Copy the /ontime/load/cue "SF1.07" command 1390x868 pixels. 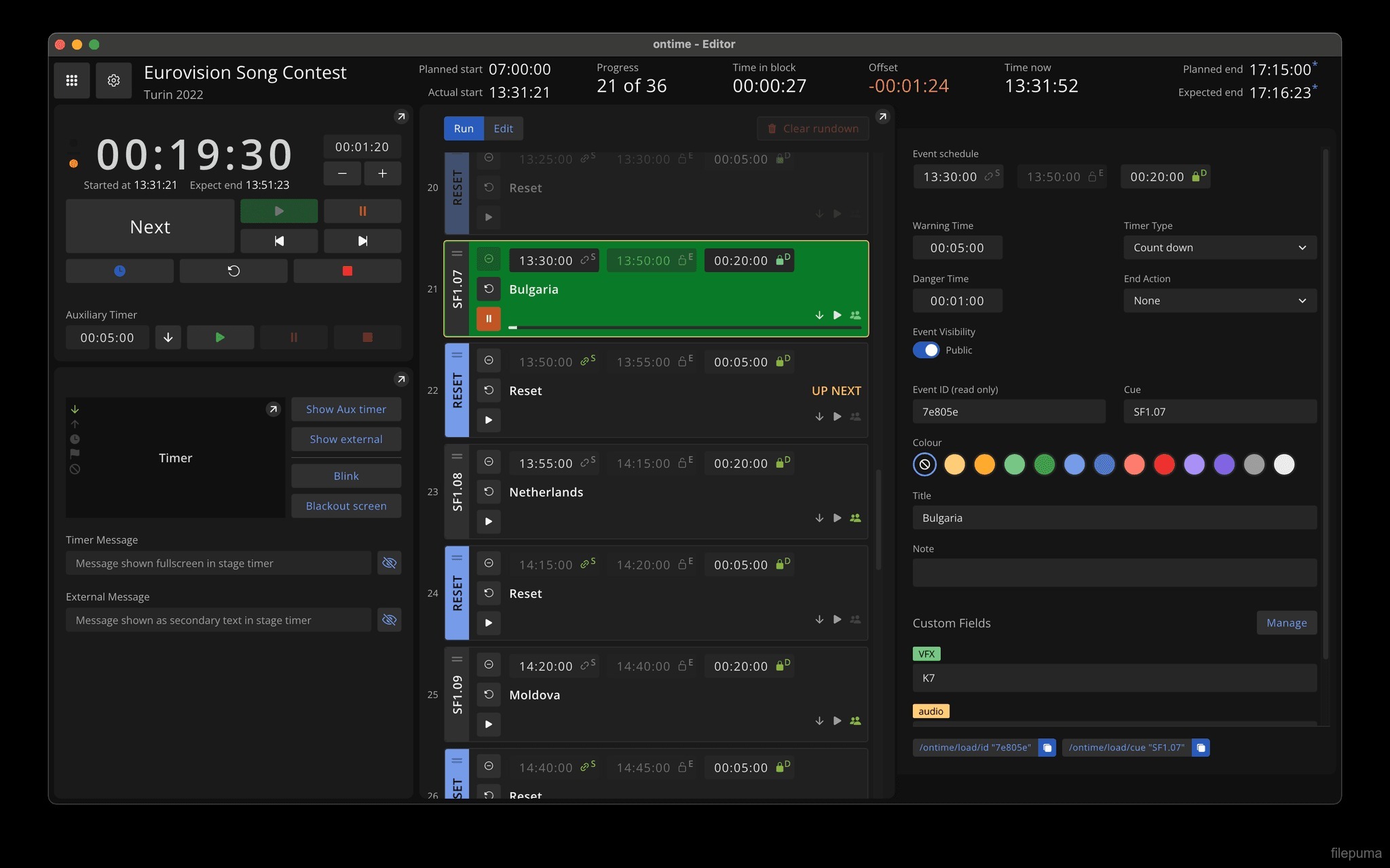click(x=1201, y=748)
